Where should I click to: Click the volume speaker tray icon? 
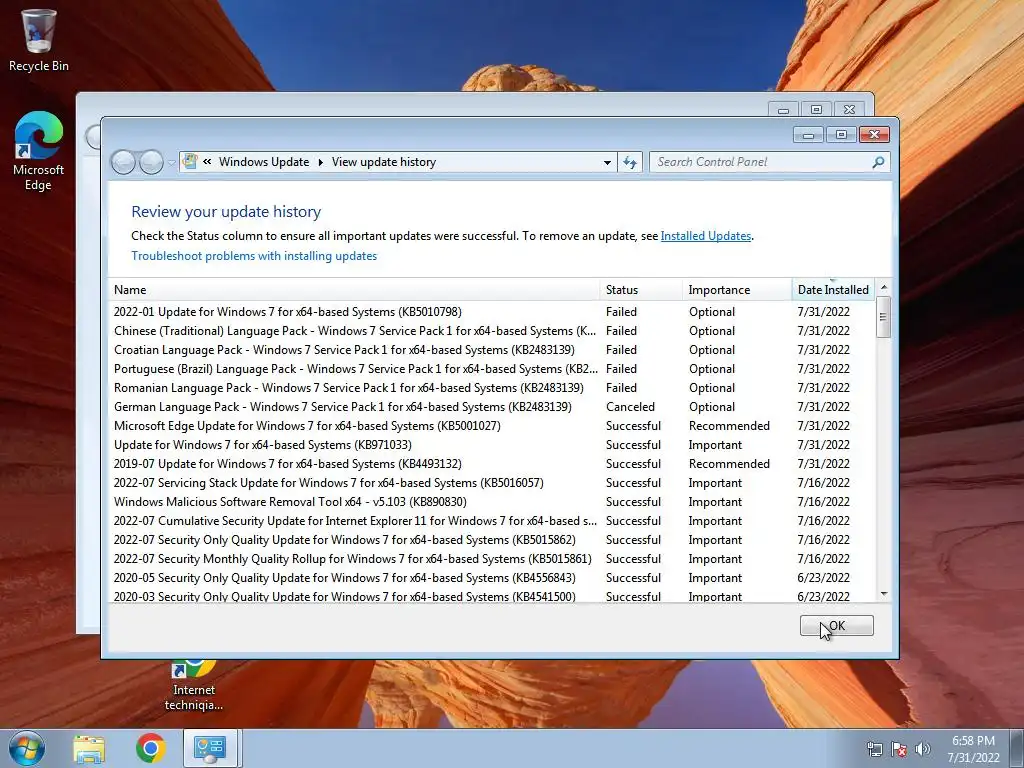point(923,750)
